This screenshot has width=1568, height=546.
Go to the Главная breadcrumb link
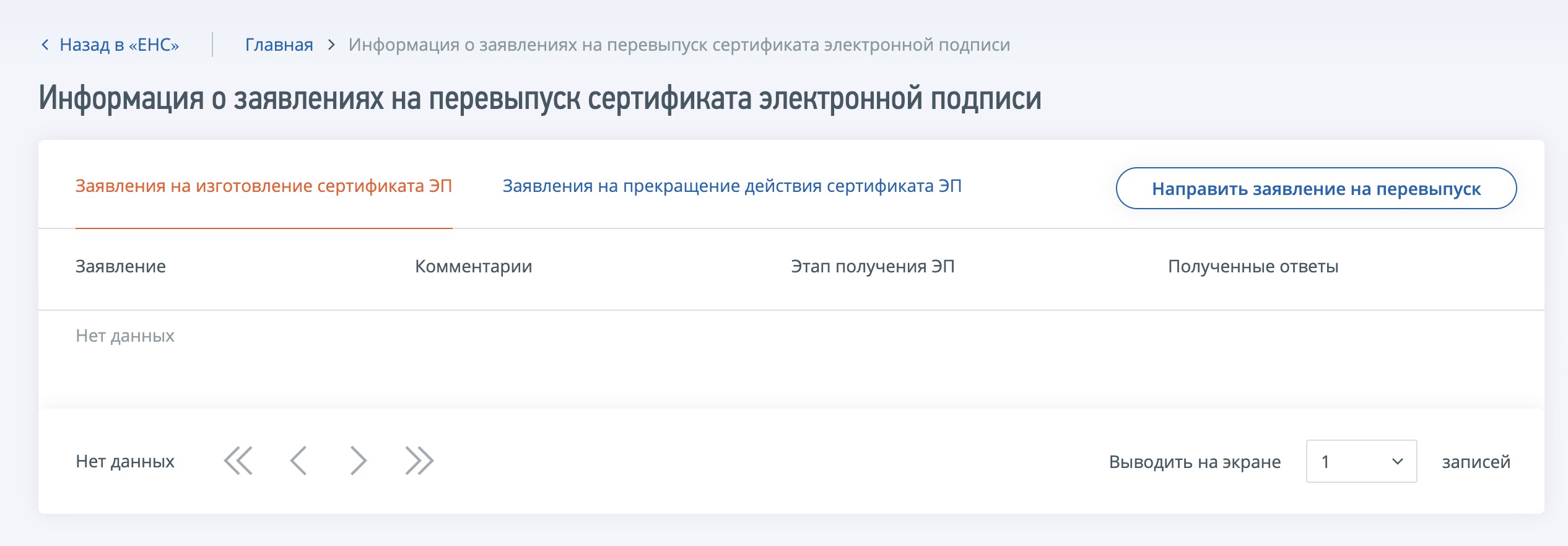[279, 45]
